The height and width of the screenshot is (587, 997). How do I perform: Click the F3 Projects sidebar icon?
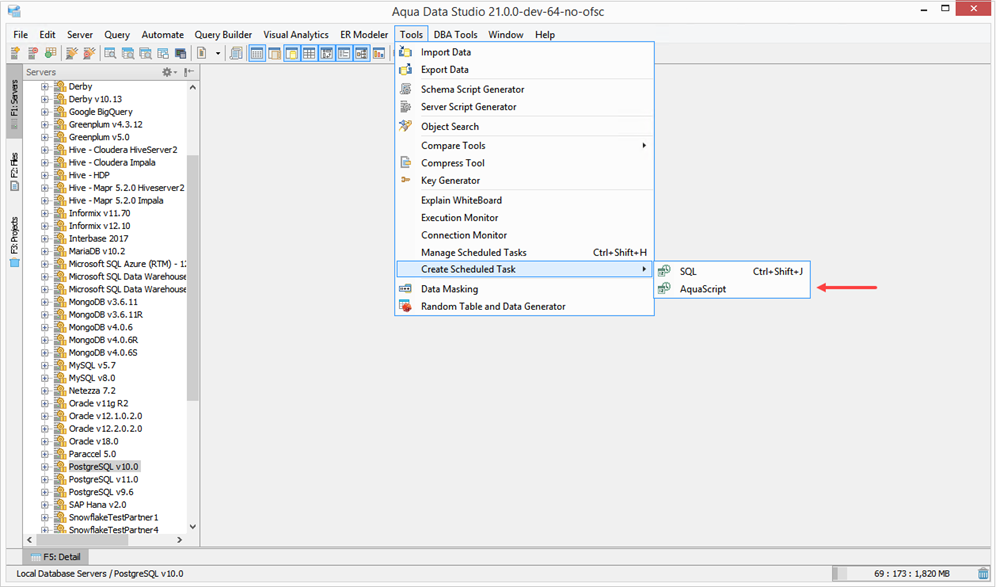[x=14, y=263]
